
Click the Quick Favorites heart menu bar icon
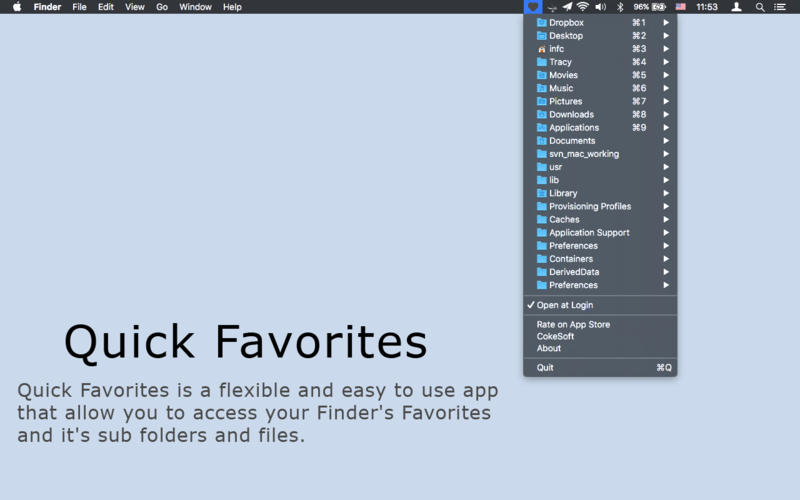[533, 7]
